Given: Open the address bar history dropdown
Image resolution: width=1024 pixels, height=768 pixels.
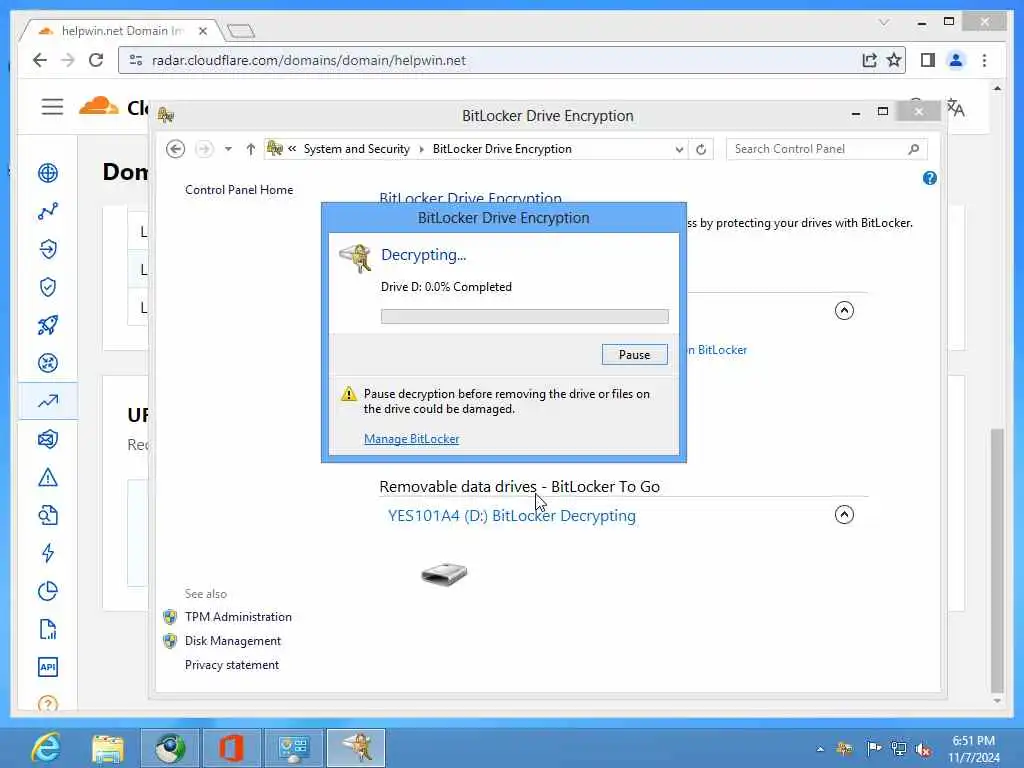Looking at the screenshot, I should point(679,150).
